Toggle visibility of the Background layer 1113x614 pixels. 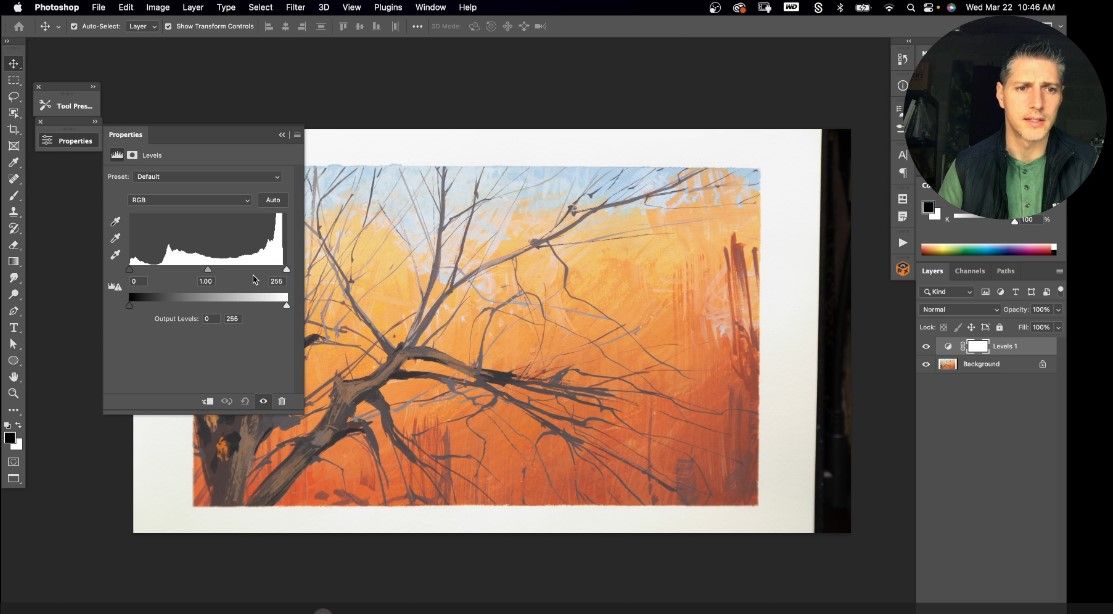(x=925, y=364)
